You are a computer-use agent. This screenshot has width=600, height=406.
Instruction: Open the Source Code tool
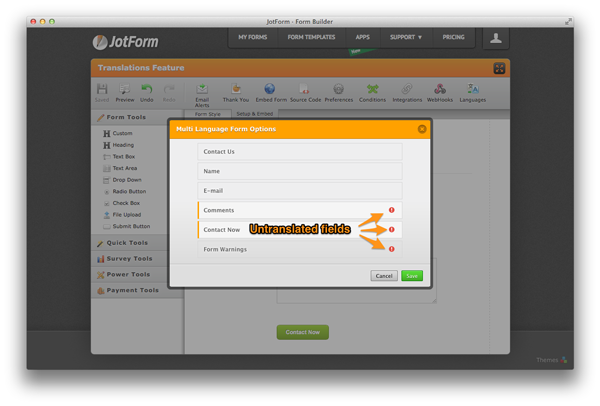pyautogui.click(x=305, y=93)
